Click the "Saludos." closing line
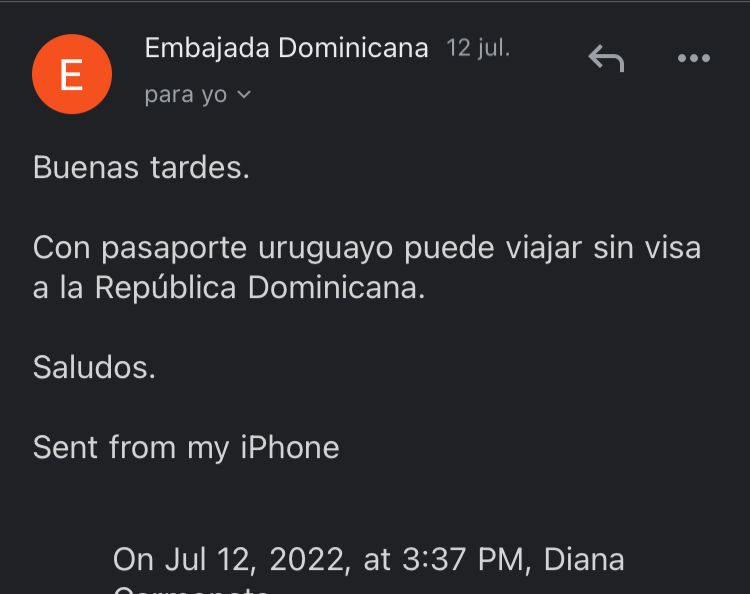 click(x=94, y=367)
